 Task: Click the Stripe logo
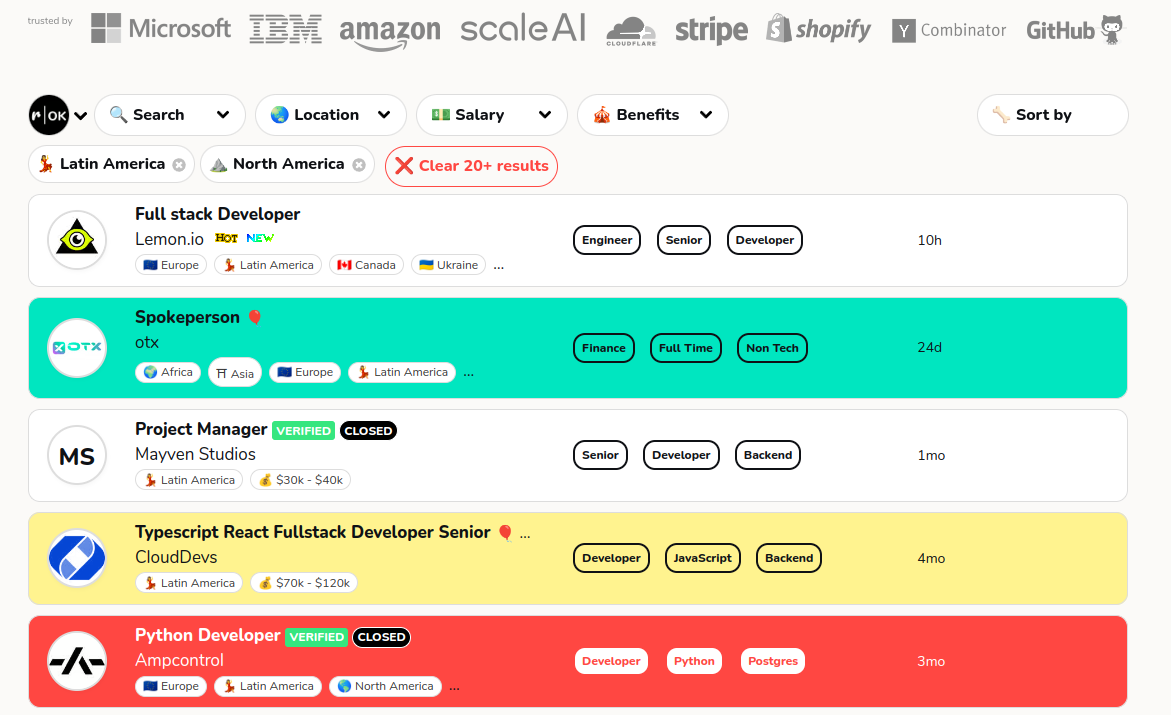tap(711, 31)
